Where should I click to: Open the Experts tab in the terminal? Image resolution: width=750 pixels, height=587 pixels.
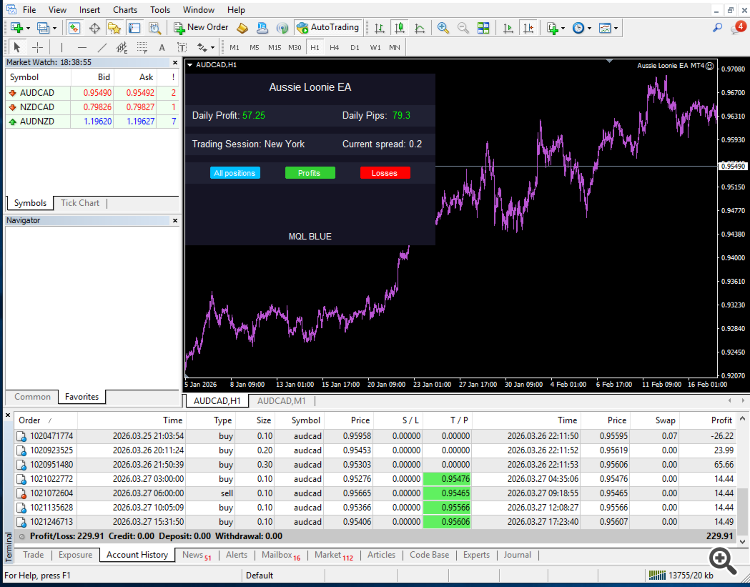pos(476,555)
